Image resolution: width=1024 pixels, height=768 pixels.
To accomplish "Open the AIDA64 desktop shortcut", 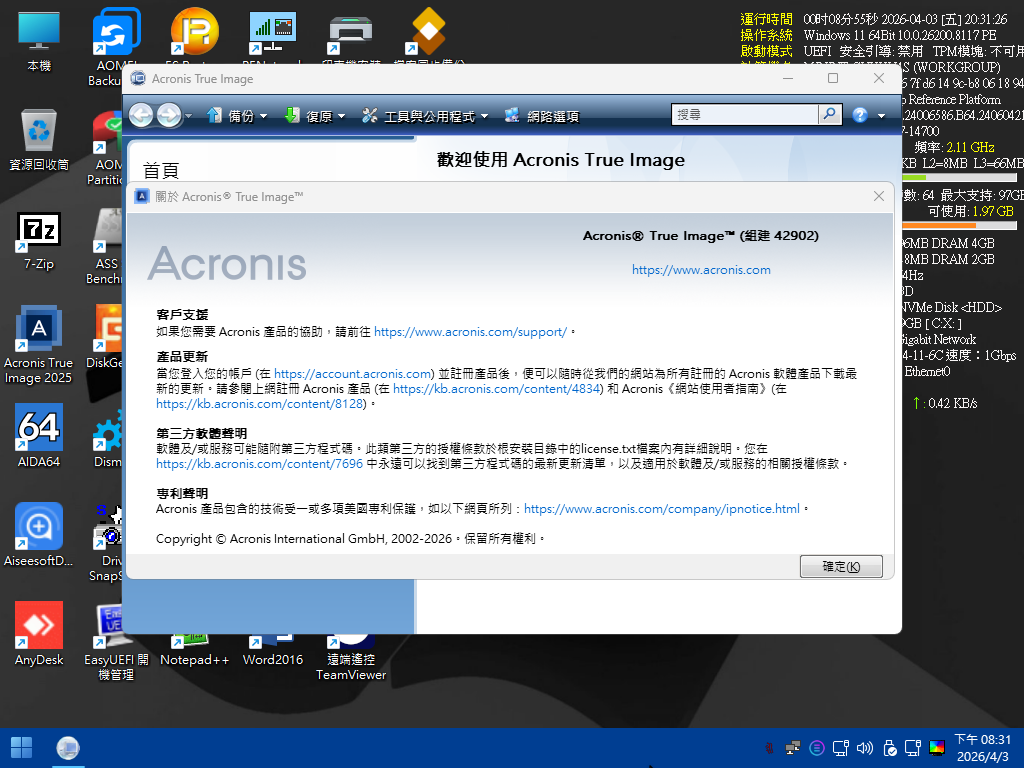I will [x=39, y=428].
